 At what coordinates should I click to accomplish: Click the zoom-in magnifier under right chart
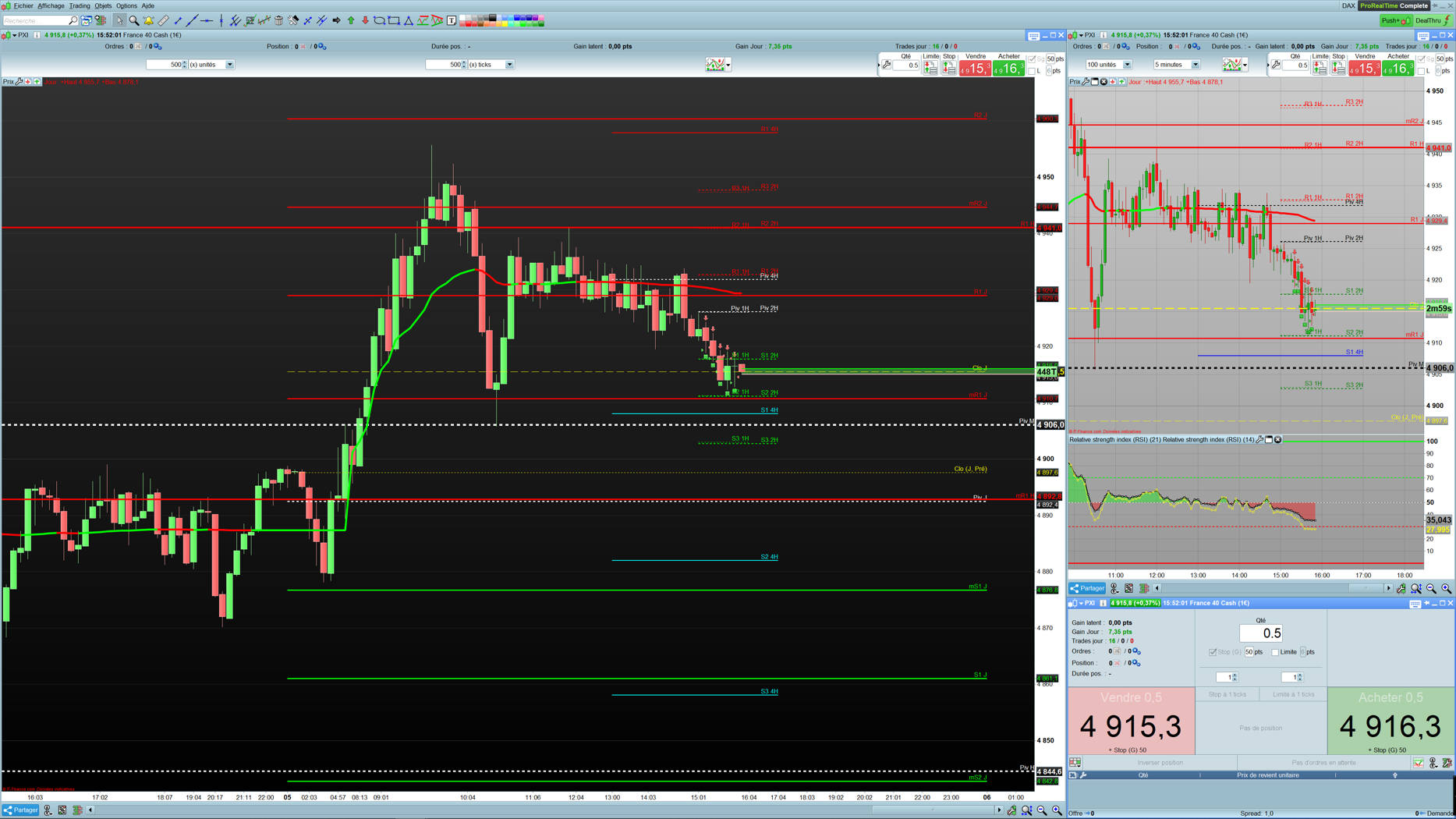click(1447, 588)
